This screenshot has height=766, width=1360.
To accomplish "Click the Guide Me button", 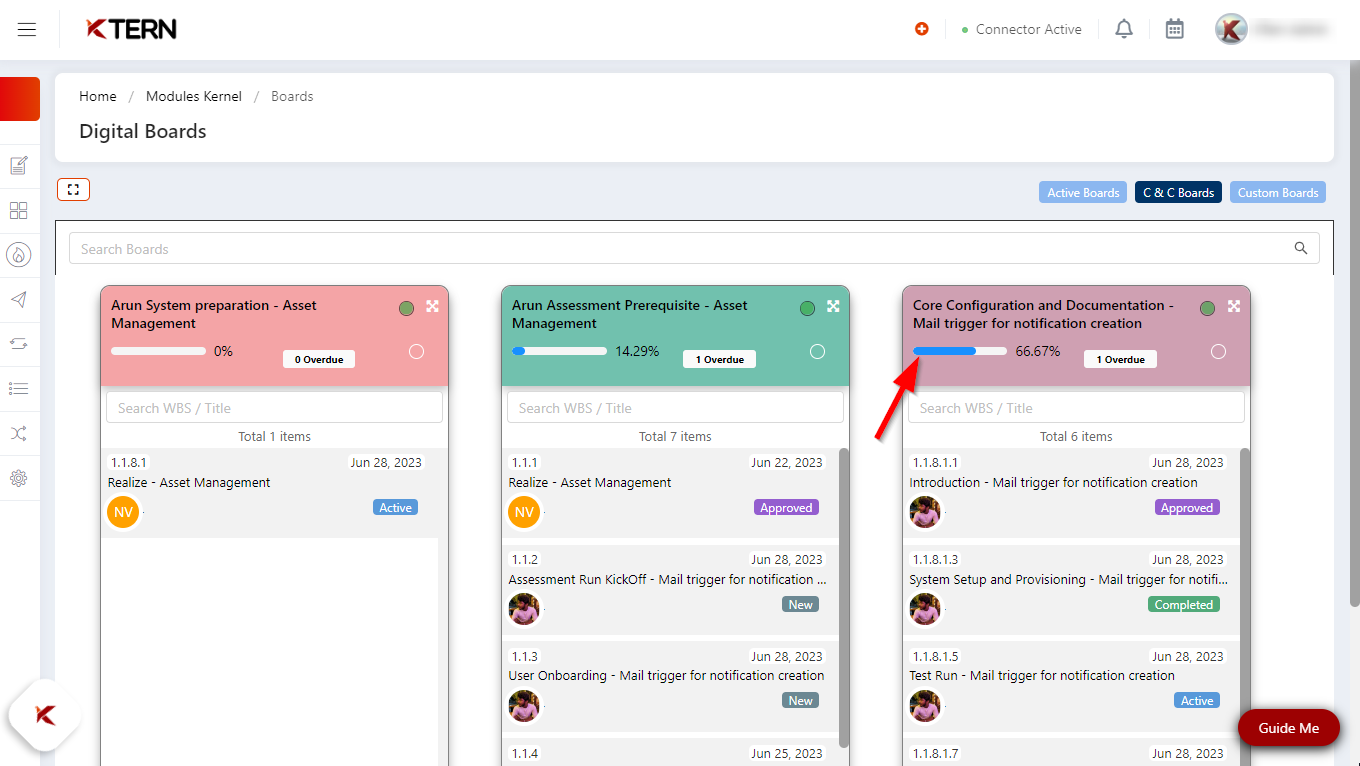I will (1288, 728).
